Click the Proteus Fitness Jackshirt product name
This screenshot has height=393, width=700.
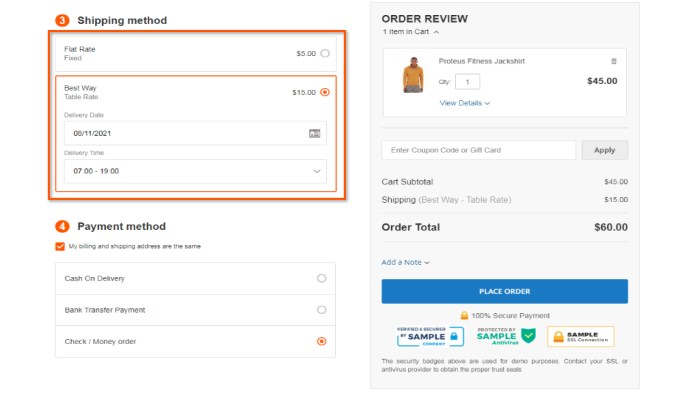482,61
